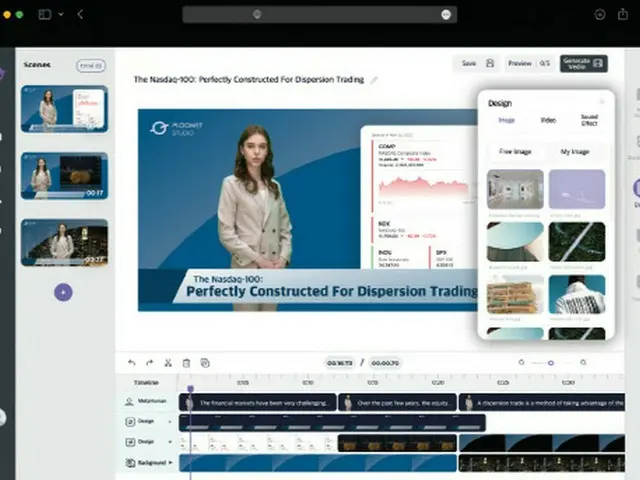
Task: Click the project title text
Action: click(249, 80)
